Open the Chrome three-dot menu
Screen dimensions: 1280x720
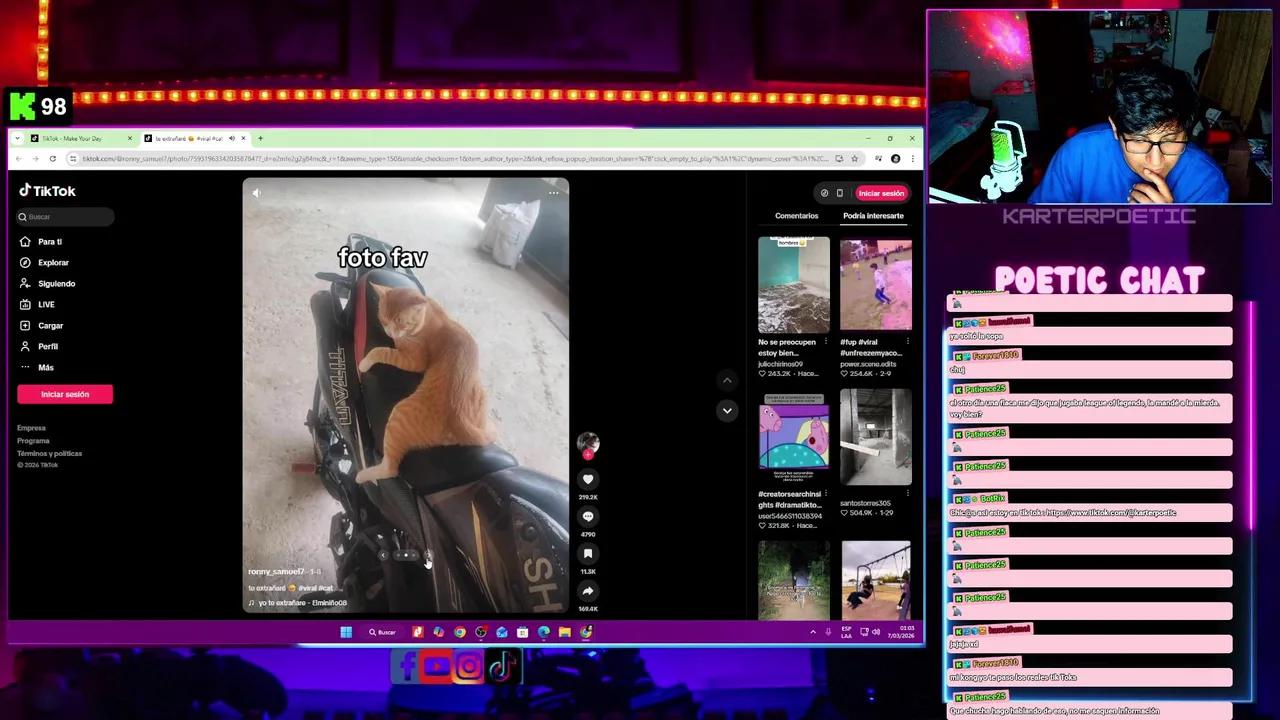point(912,159)
